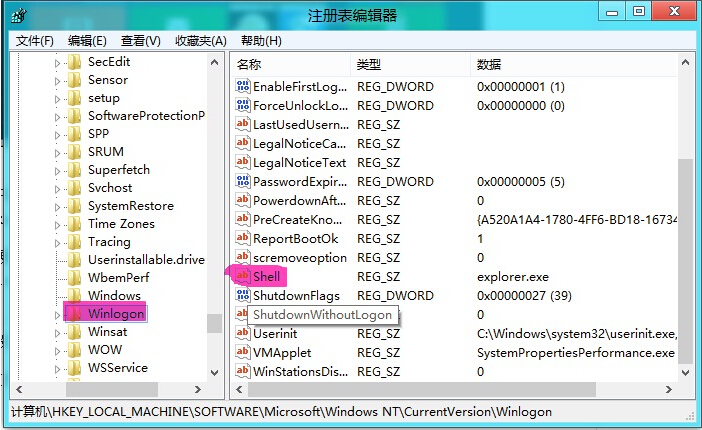Click the registry path in status bar

point(281,412)
